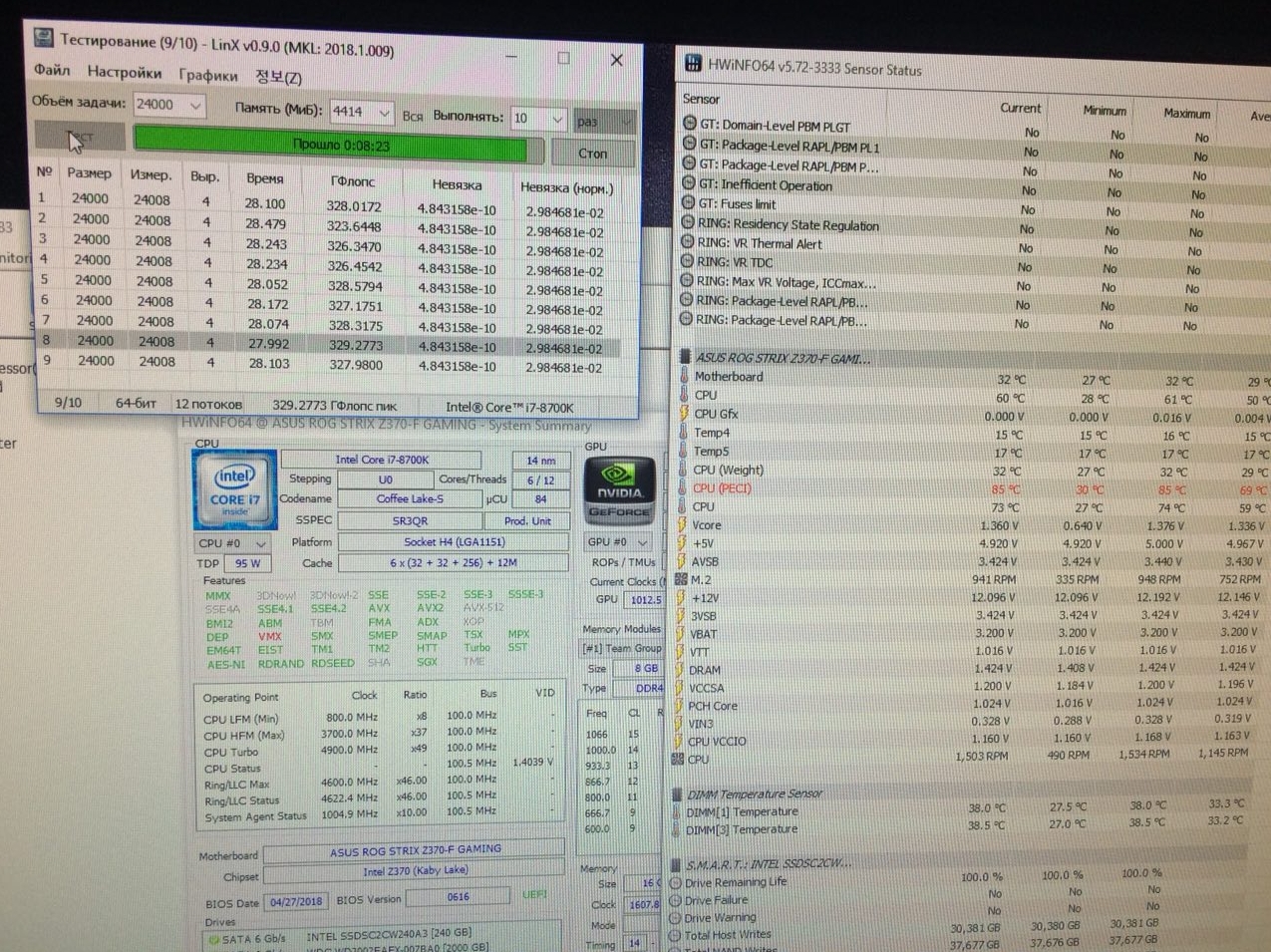The height and width of the screenshot is (952, 1271).
Task: Click the Intel Z370 (Kaby Lake) chipset field
Action: click(415, 871)
